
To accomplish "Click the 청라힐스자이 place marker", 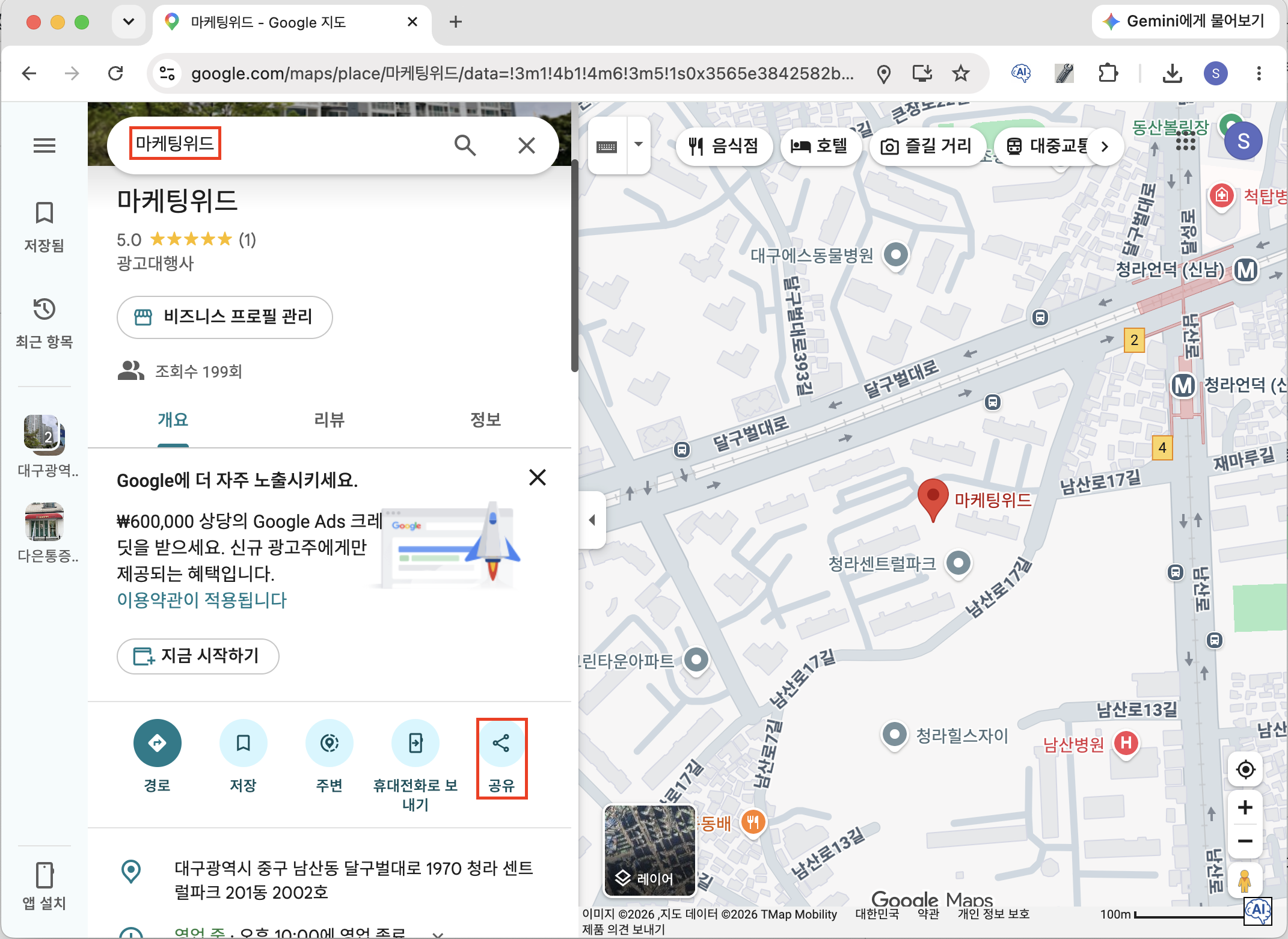I will 894,735.
